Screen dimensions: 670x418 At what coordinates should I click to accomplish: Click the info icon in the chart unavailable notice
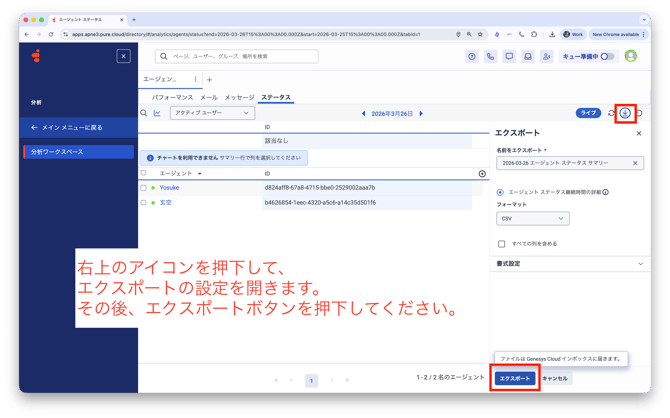coord(150,158)
